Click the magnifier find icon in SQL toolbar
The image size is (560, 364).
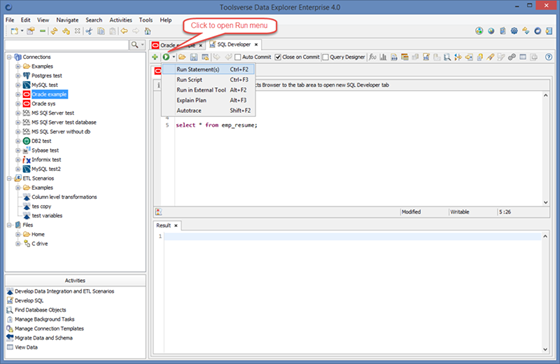(447, 57)
